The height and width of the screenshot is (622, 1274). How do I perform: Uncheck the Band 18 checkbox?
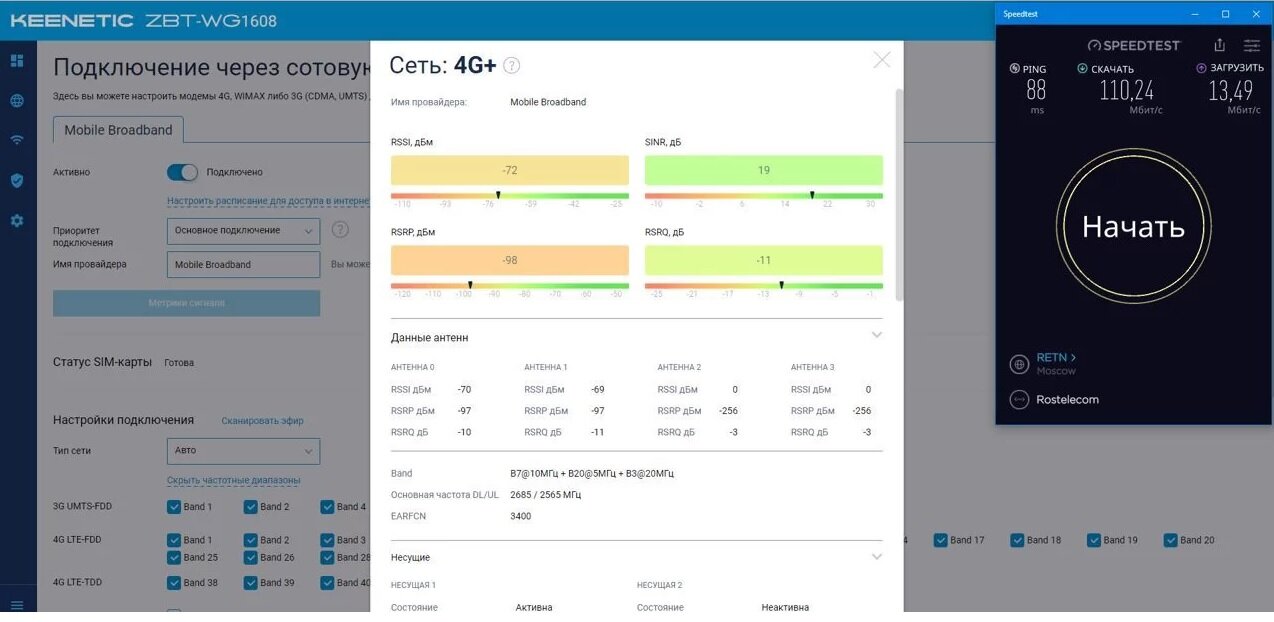point(1017,540)
